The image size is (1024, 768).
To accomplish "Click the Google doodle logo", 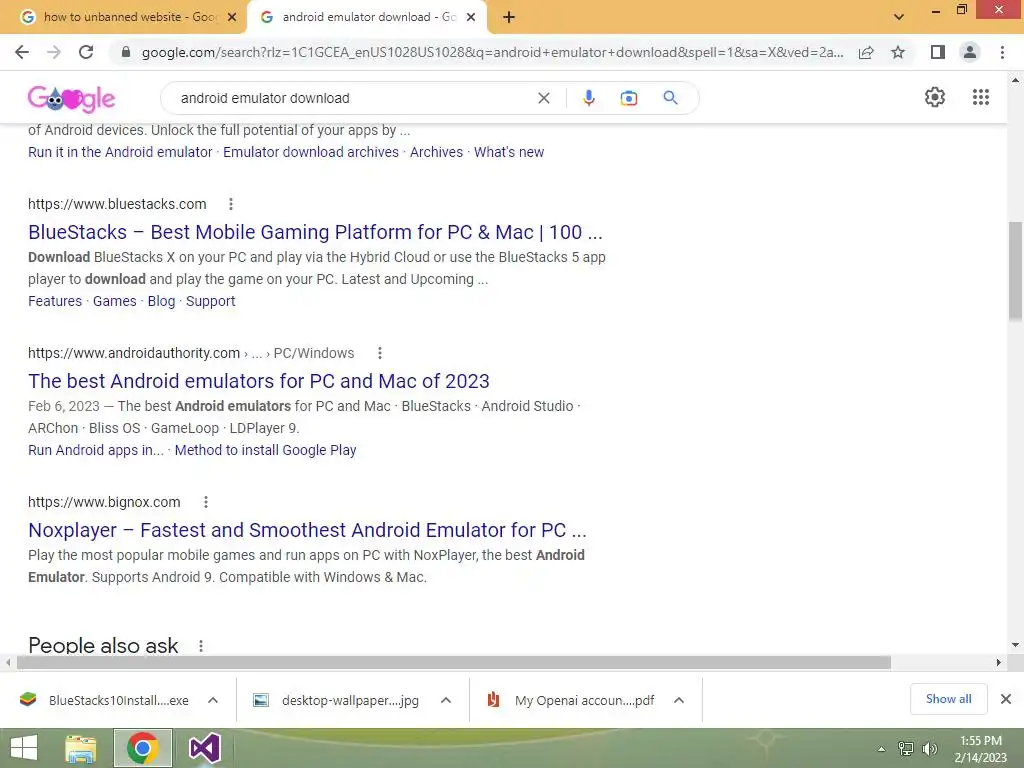I will coord(71,98).
